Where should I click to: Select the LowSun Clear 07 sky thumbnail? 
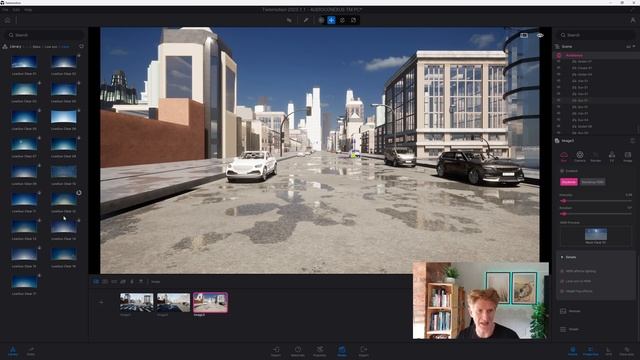pyautogui.click(x=24, y=144)
